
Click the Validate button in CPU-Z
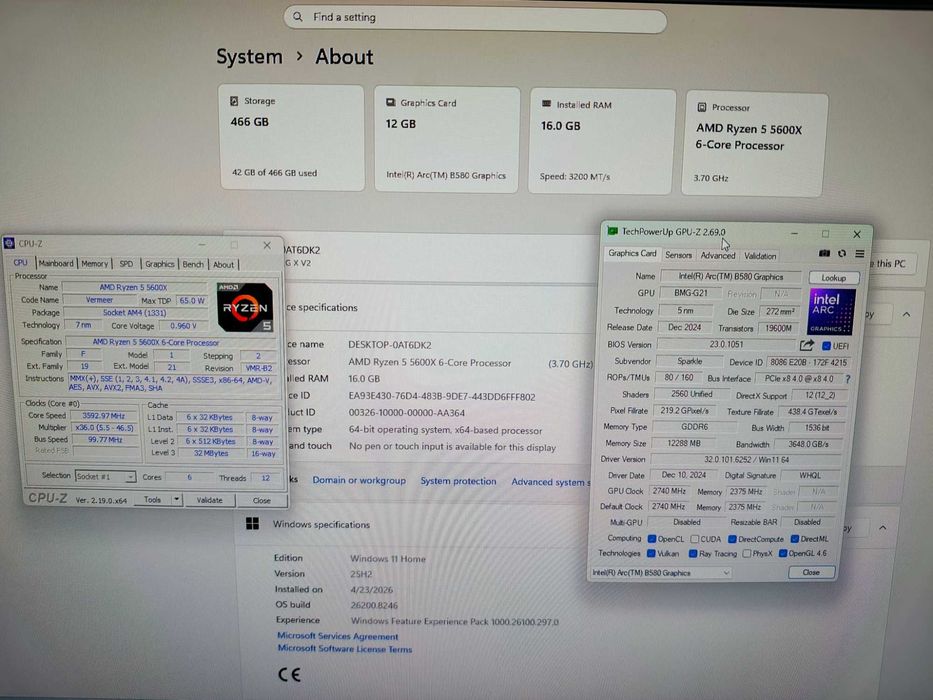pos(209,500)
